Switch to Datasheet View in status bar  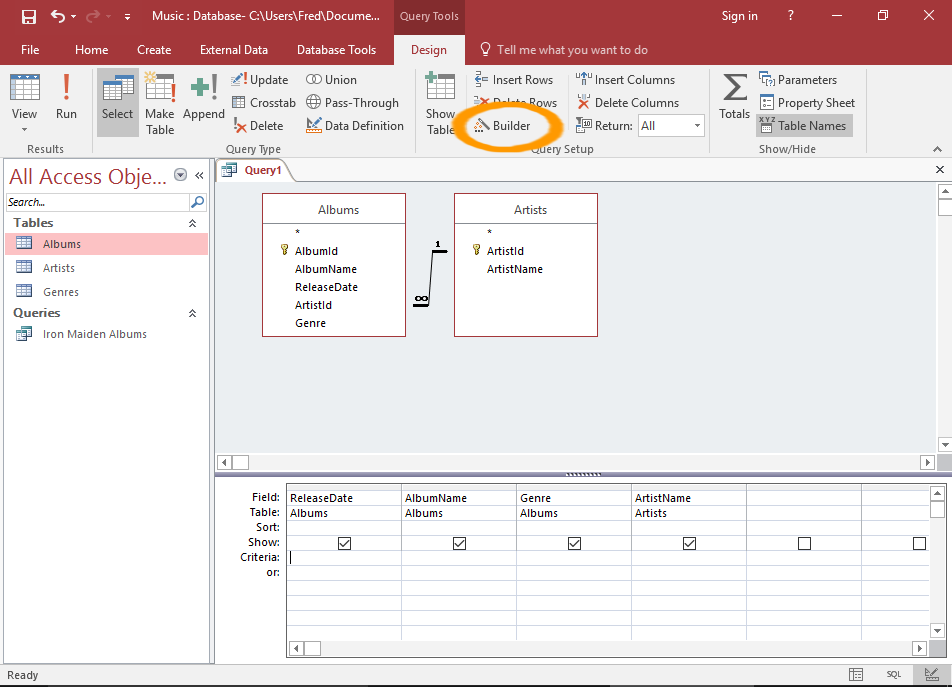[x=855, y=674]
